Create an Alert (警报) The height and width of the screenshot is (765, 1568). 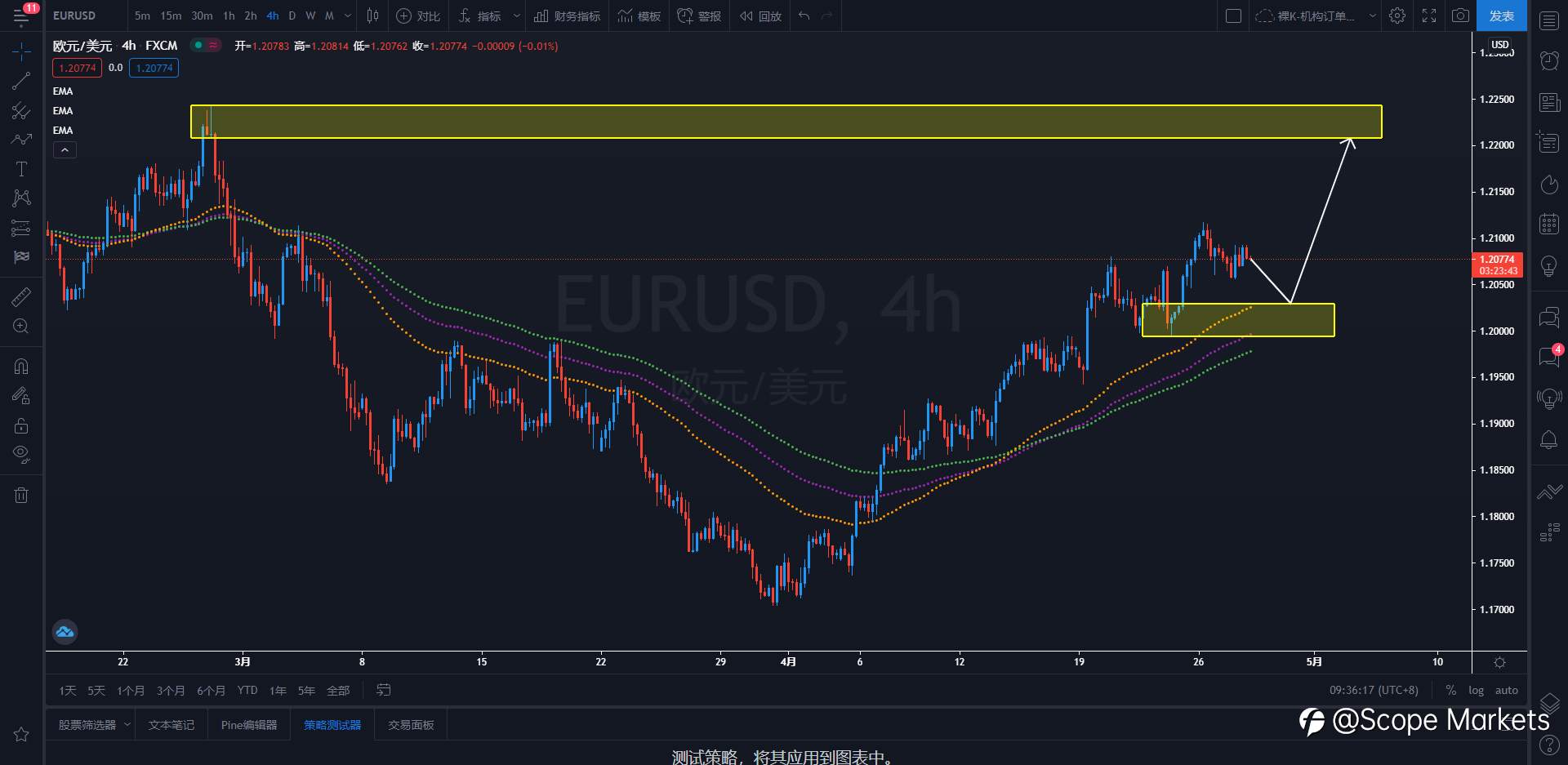coord(700,16)
